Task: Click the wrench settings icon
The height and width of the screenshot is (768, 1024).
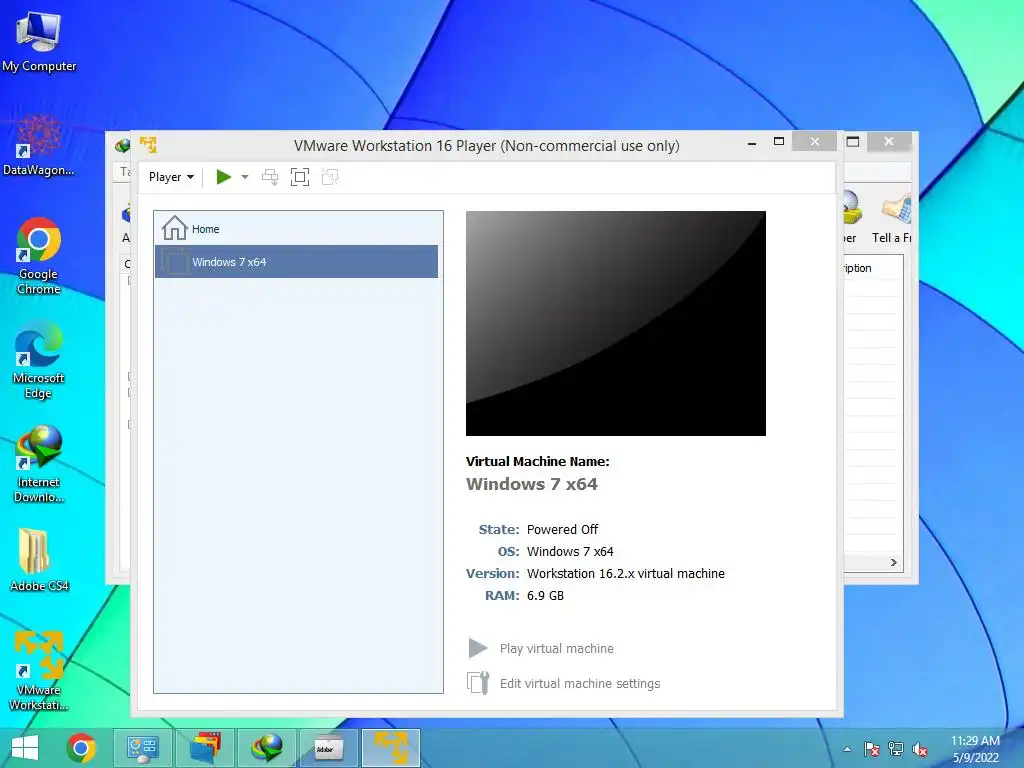Action: [478, 683]
